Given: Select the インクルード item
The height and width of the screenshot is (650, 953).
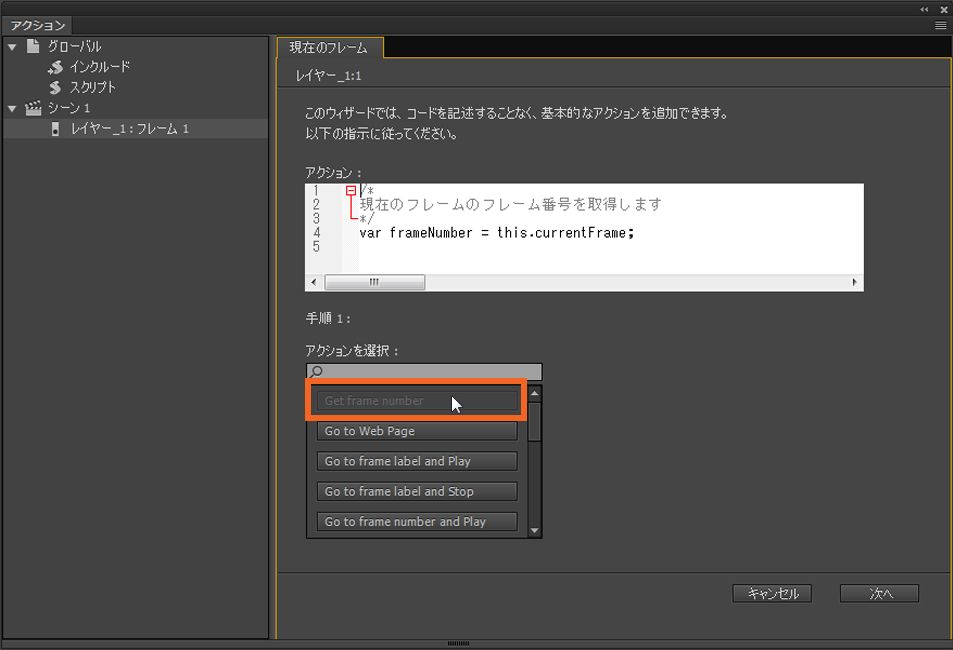Looking at the screenshot, I should click(99, 67).
